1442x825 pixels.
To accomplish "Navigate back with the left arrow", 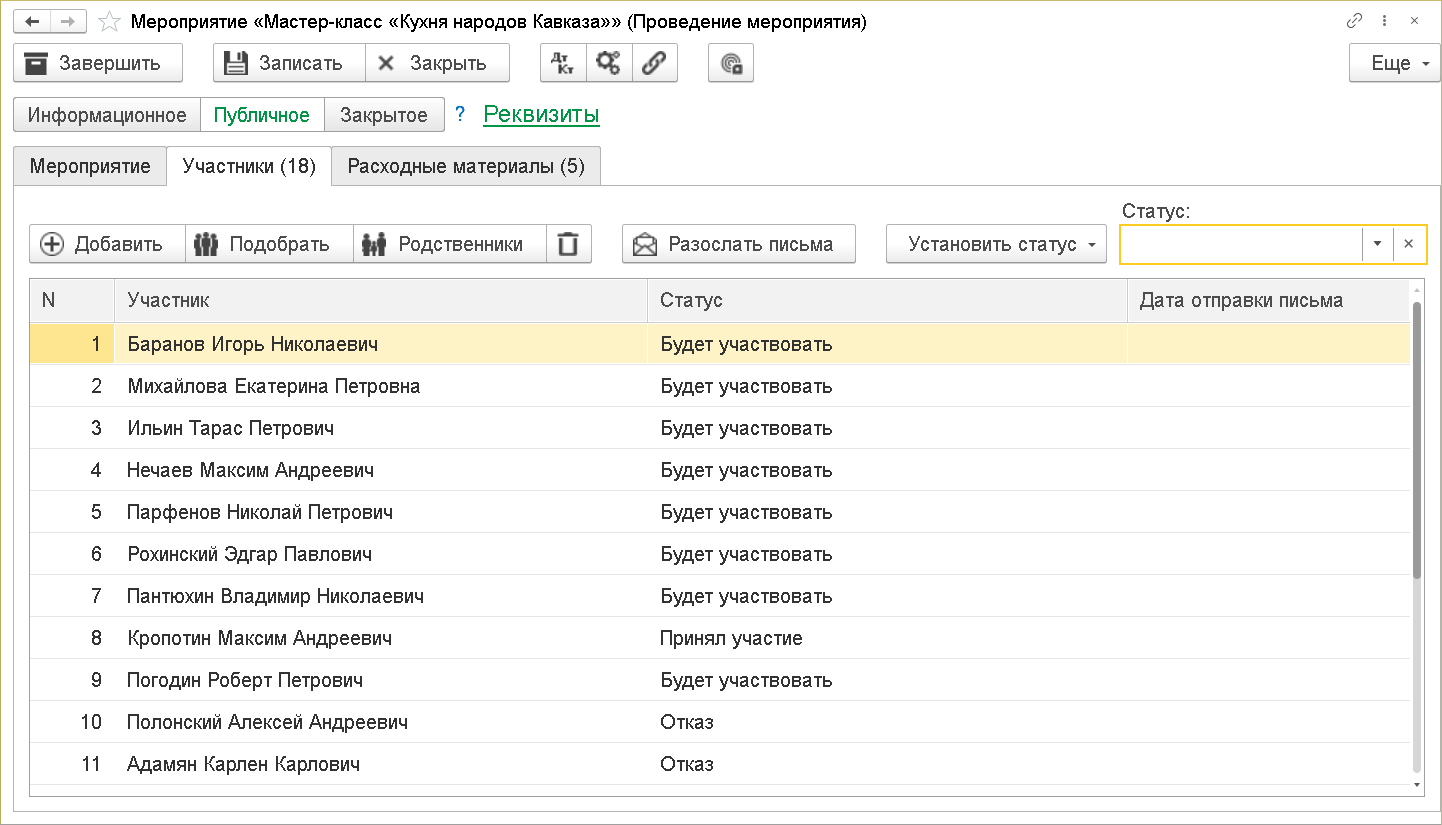I will pos(32,21).
